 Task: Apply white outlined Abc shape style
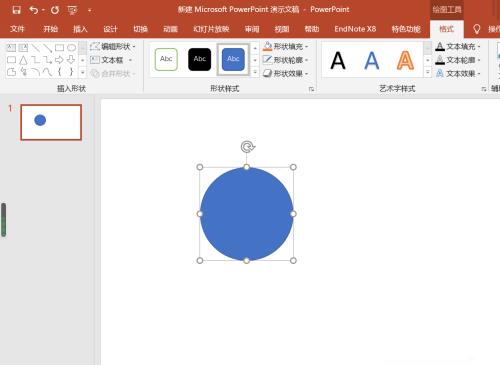166,59
